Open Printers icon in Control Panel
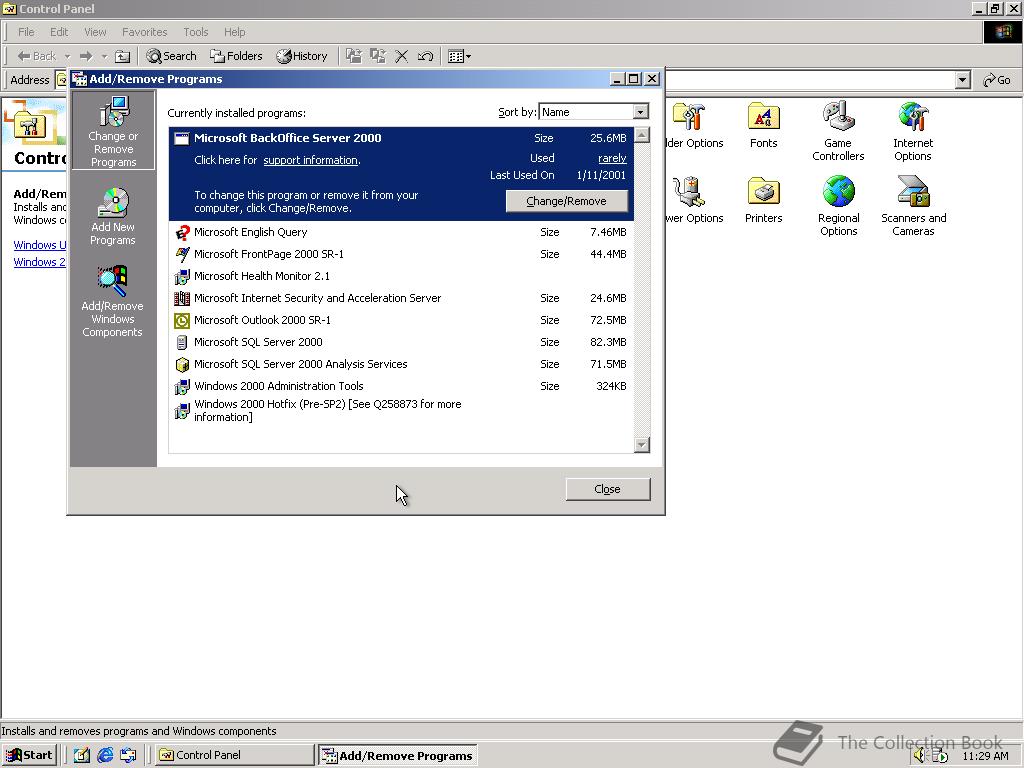This screenshot has height=768, width=1024. tap(763, 200)
